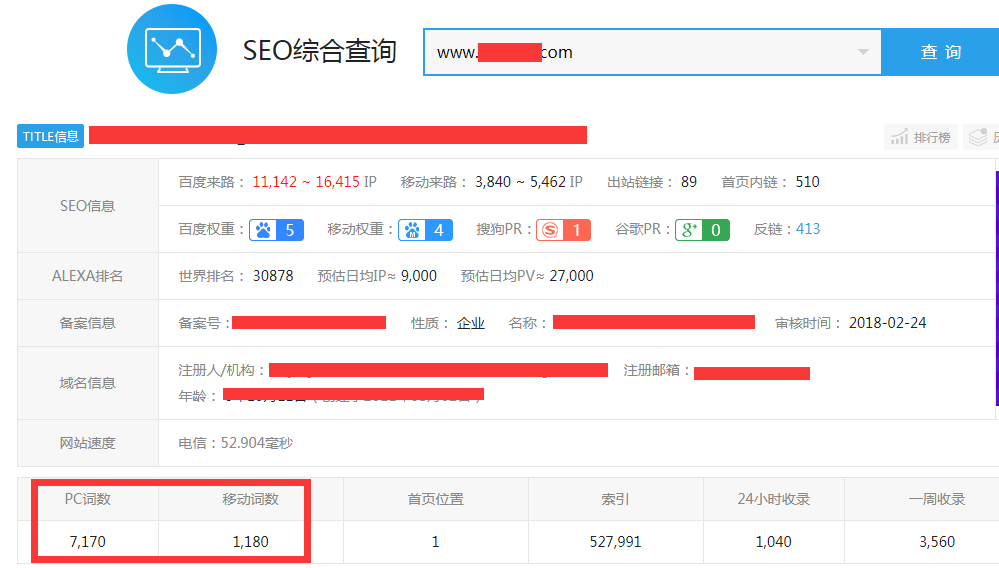This screenshot has height=568, width=999.
Task: Open the 反链 count 413 link
Action: click(807, 229)
